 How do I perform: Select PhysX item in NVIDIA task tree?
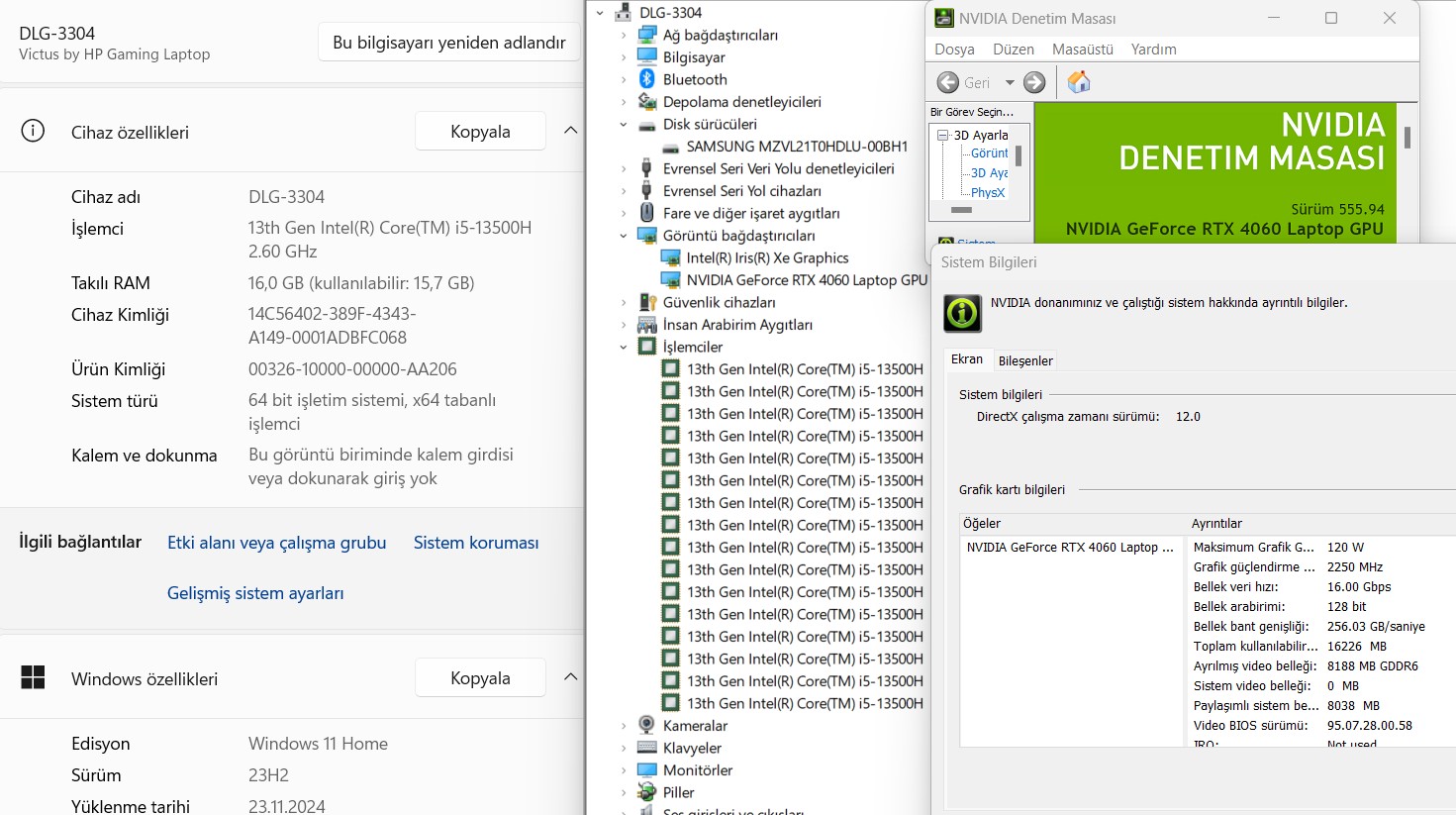point(988,192)
